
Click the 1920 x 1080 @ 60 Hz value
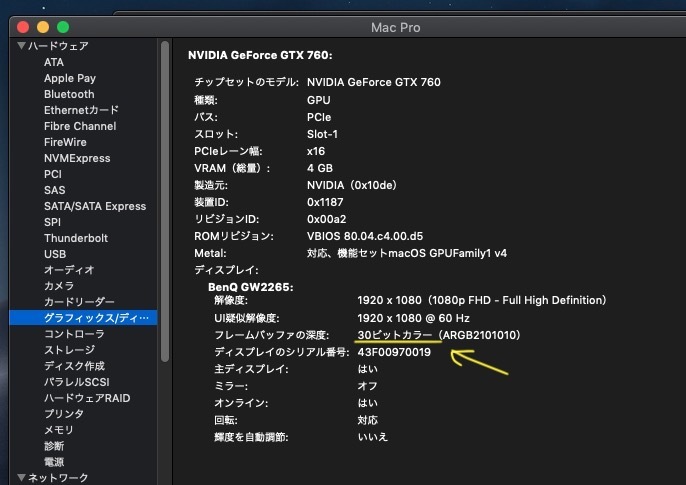(413, 318)
